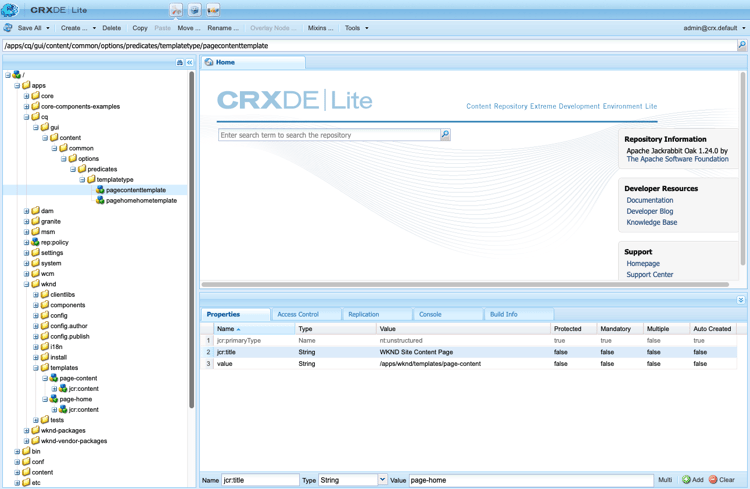Open the Create dropdown arrow

[x=94, y=28]
